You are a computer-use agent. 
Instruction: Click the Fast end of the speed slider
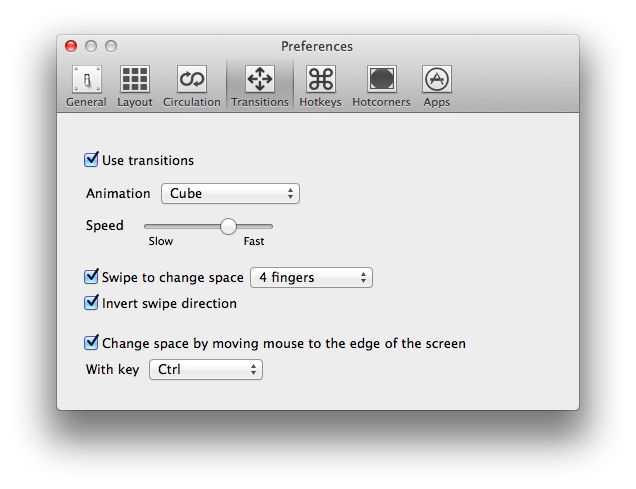click(254, 241)
